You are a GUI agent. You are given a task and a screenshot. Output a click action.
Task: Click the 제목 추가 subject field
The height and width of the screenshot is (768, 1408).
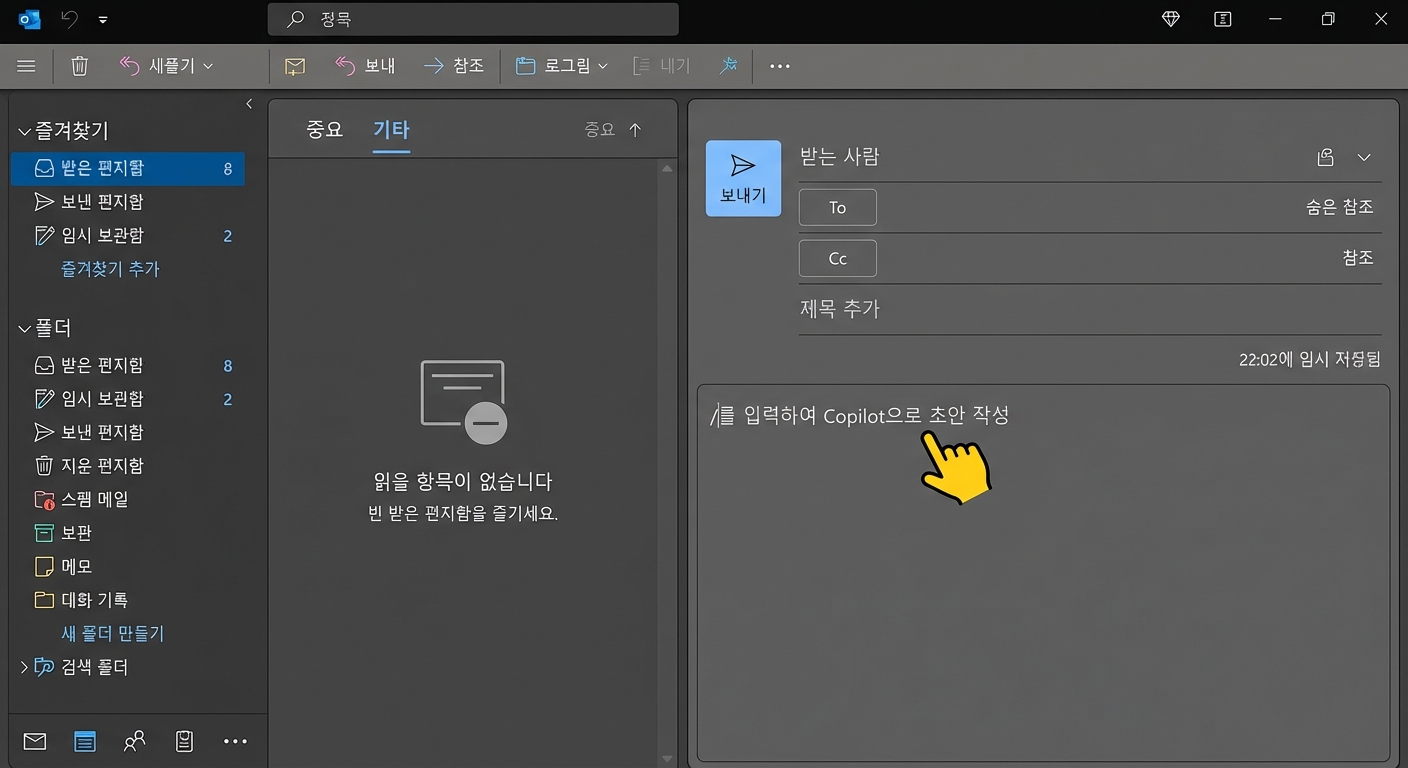click(1090, 309)
